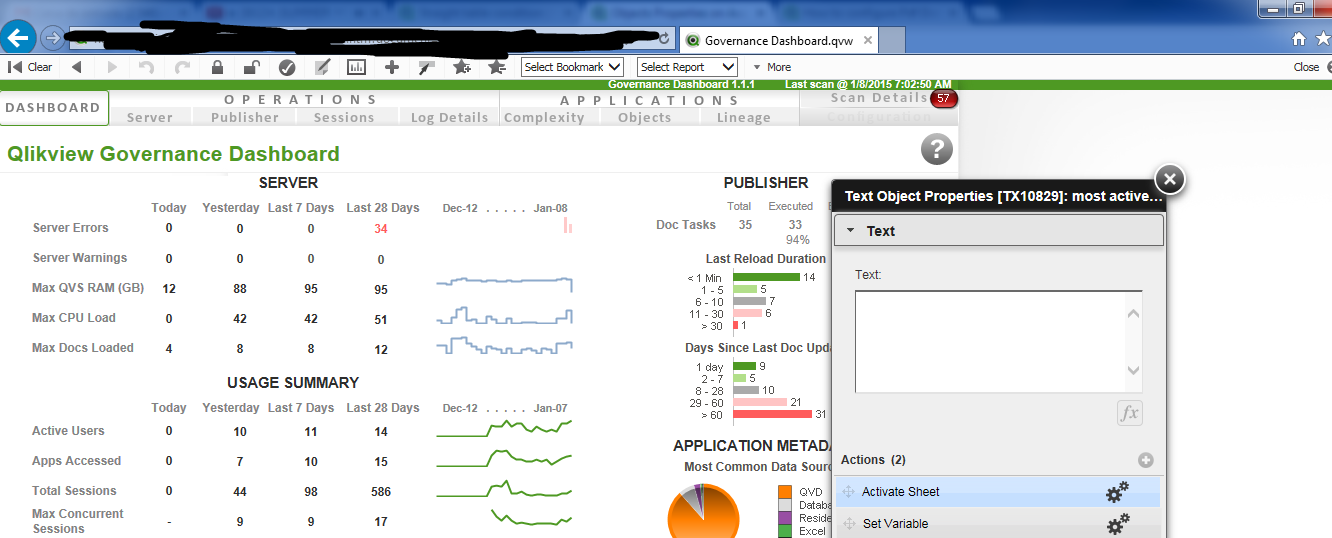Open the Select Bookmark dropdown
This screenshot has width=1332, height=538.
tap(572, 67)
